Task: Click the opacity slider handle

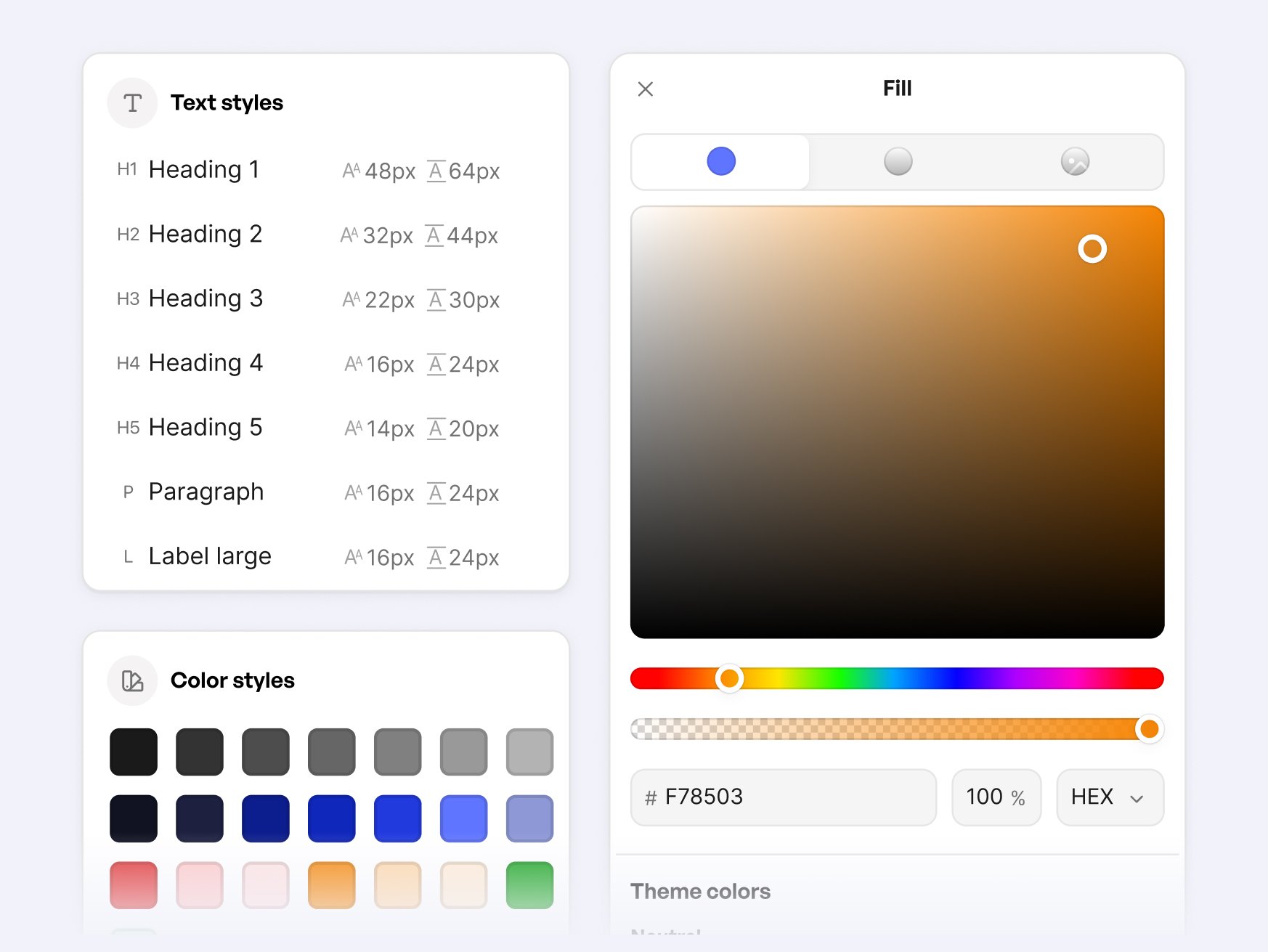Action: 1149,728
